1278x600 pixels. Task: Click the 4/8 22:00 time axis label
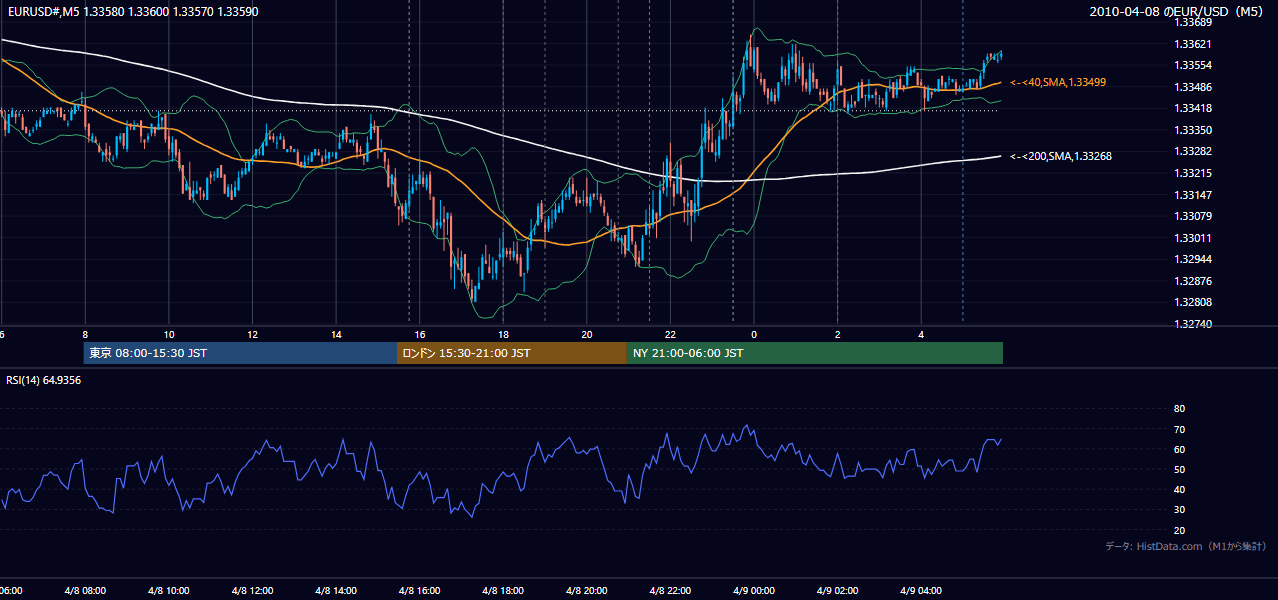coord(671,591)
